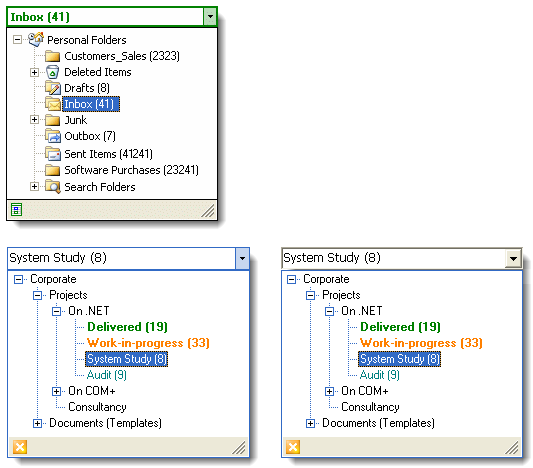Click the Drafts folder pencil icon
The image size is (533, 468).
coord(53,88)
